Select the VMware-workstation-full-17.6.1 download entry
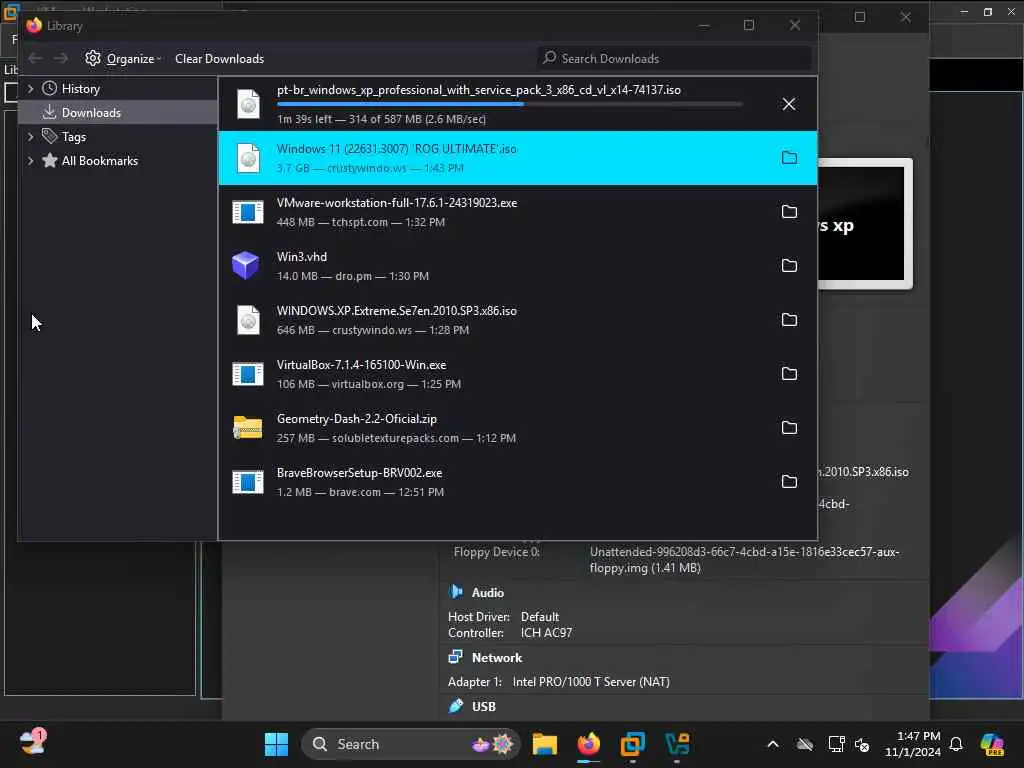 point(517,212)
